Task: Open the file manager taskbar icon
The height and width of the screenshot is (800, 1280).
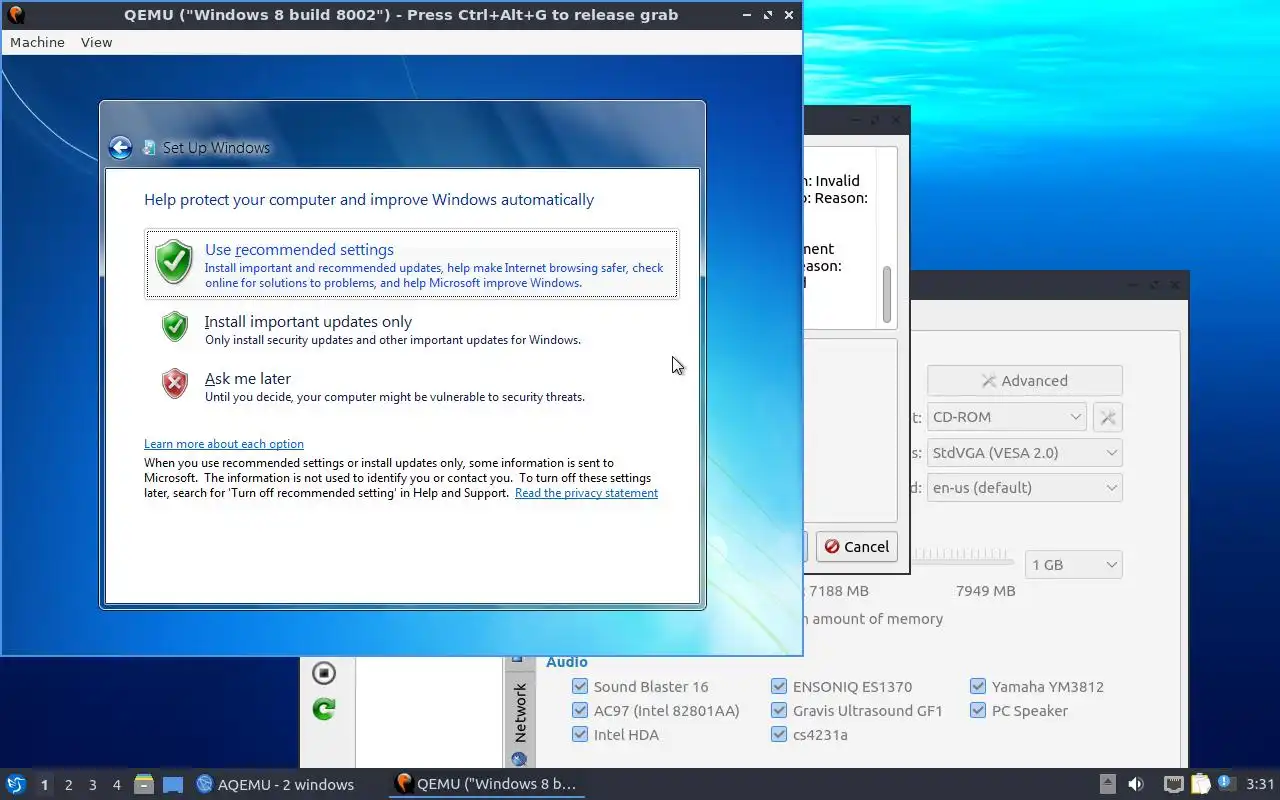Action: click(144, 784)
